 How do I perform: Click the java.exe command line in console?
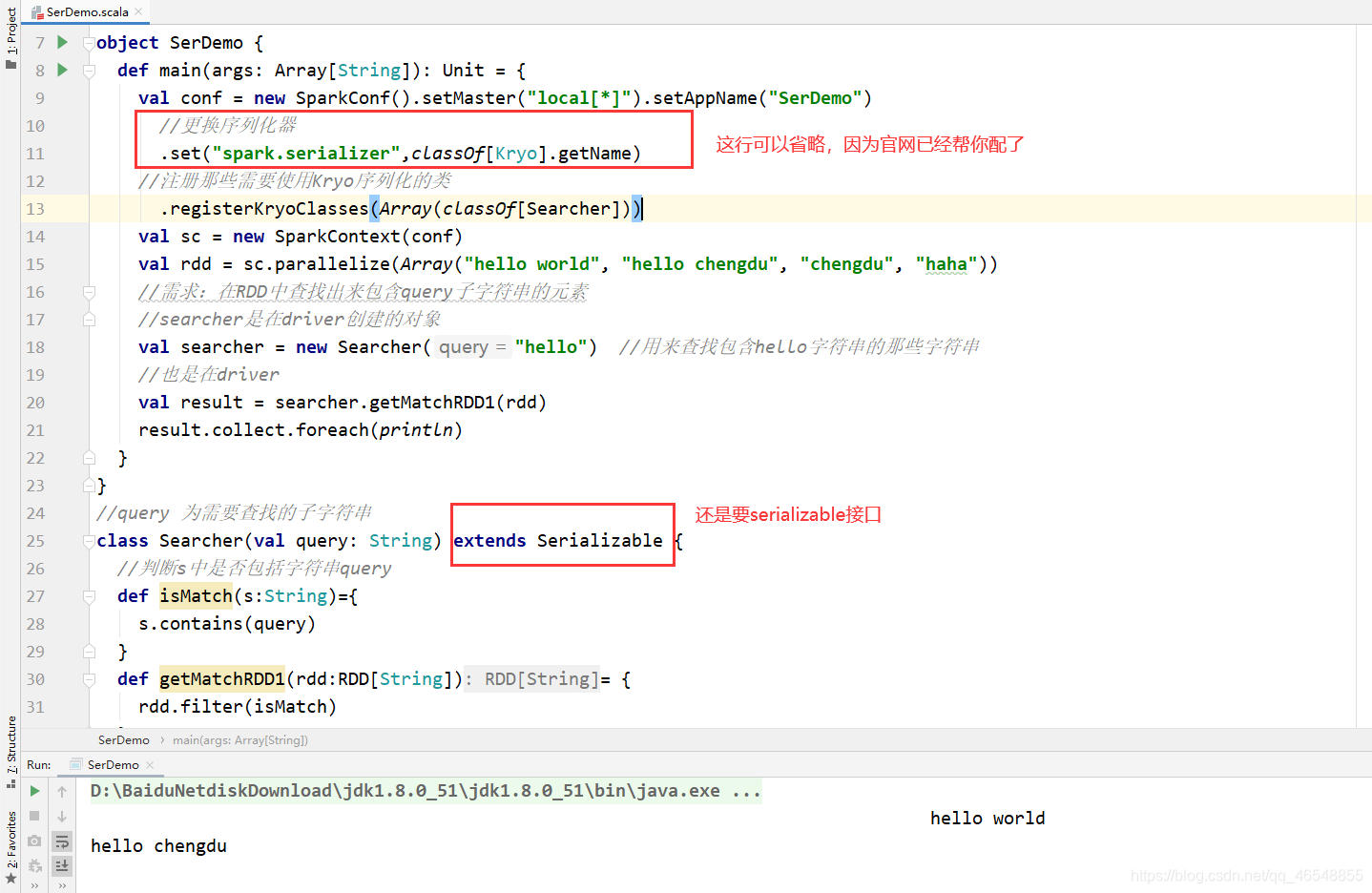[426, 791]
